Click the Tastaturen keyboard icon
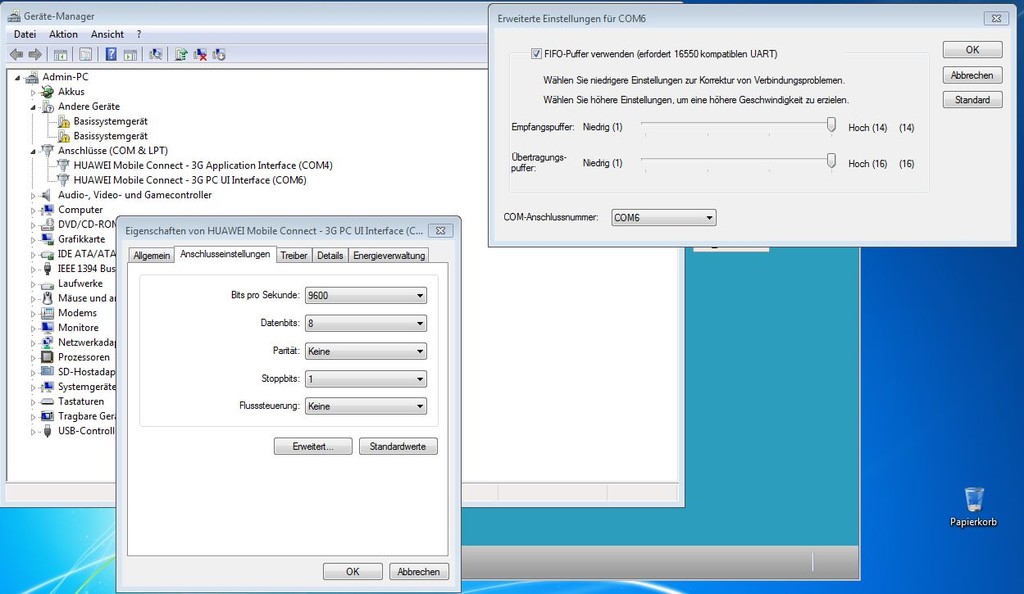The image size is (1024, 594). 47,401
